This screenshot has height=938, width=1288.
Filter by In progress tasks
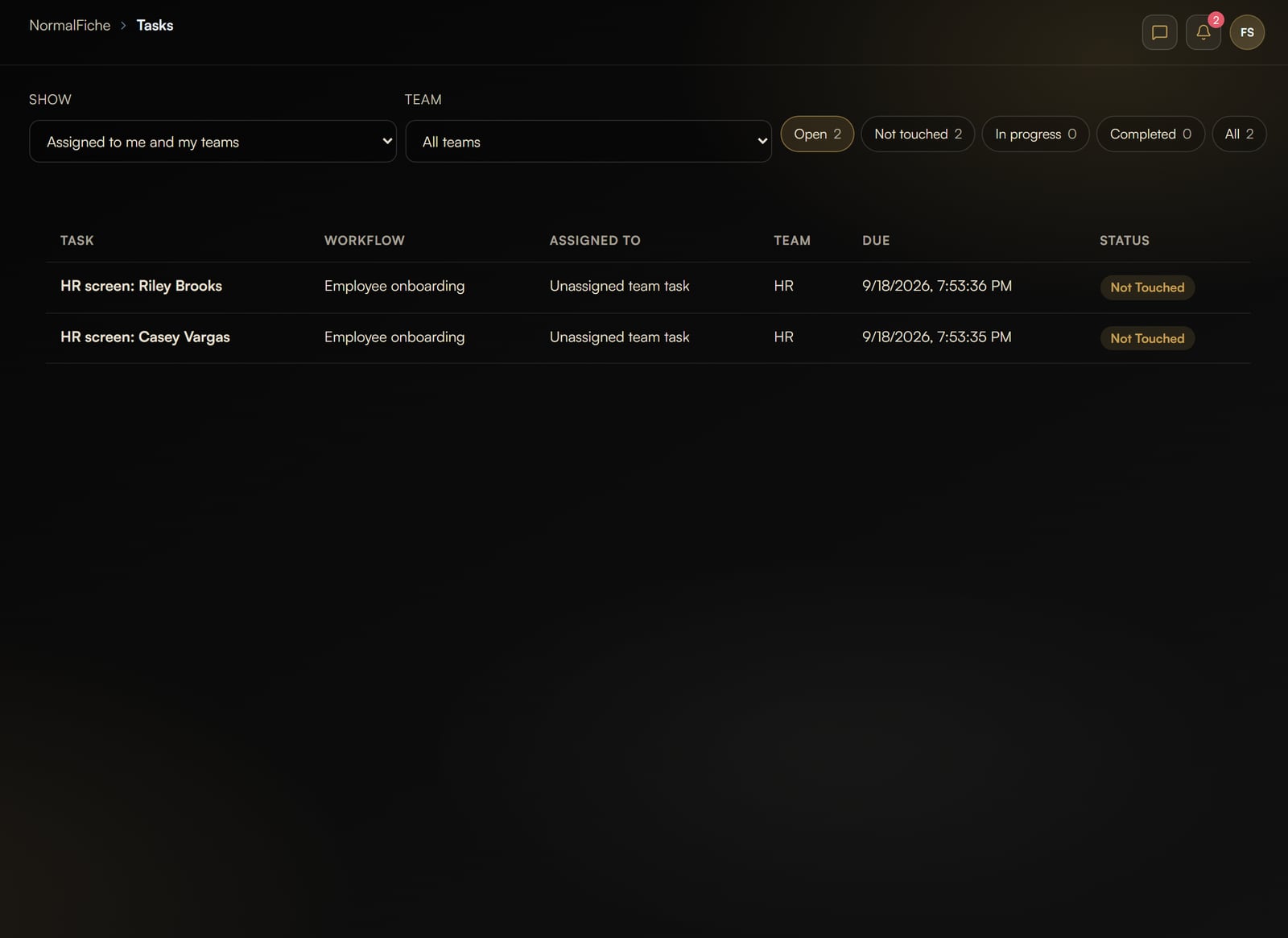pos(1035,134)
